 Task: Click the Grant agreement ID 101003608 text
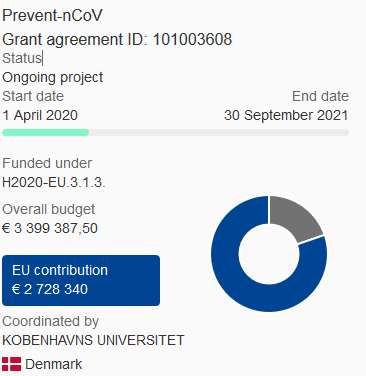(x=117, y=39)
